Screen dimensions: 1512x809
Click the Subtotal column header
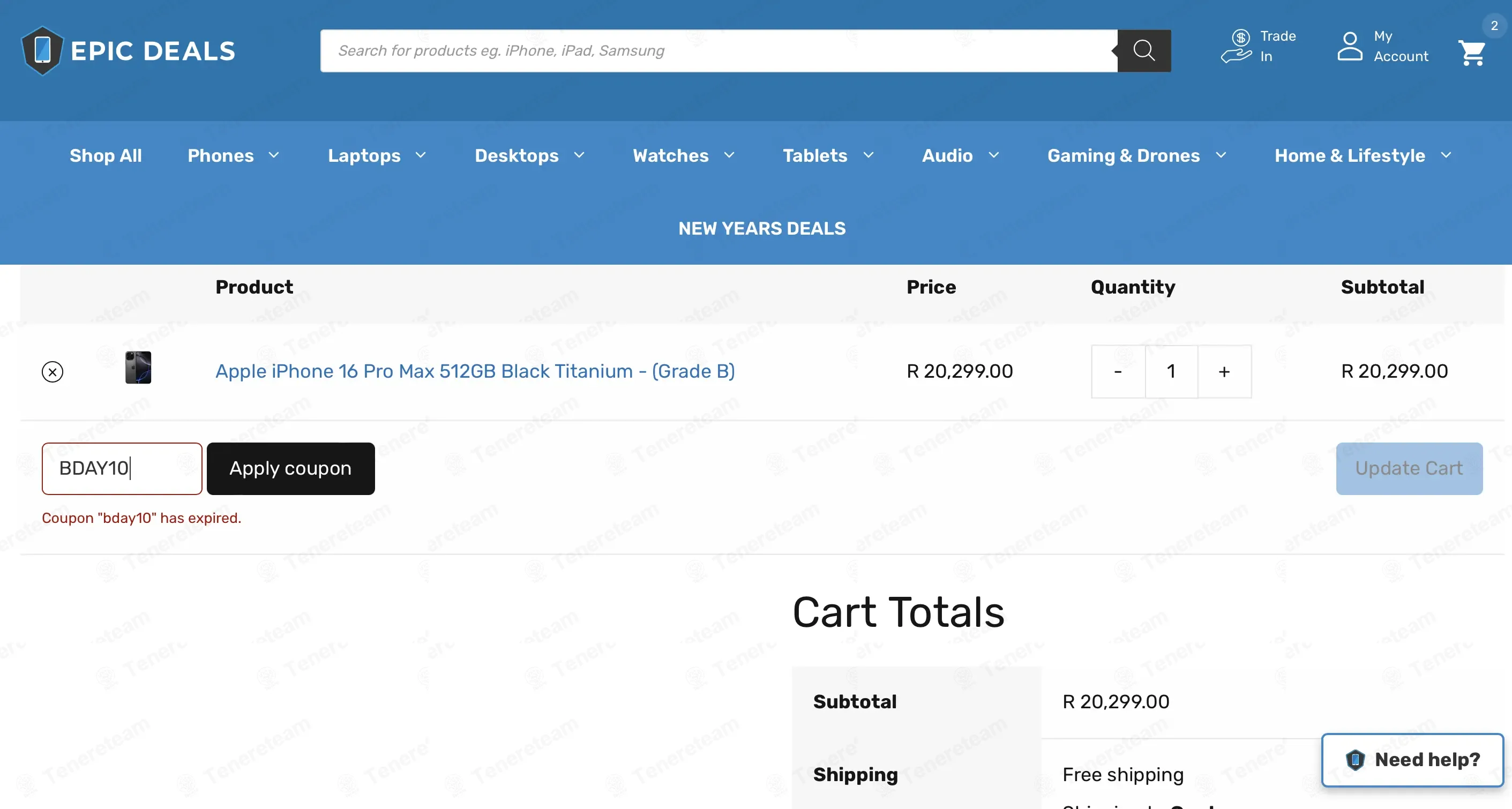[1382, 287]
